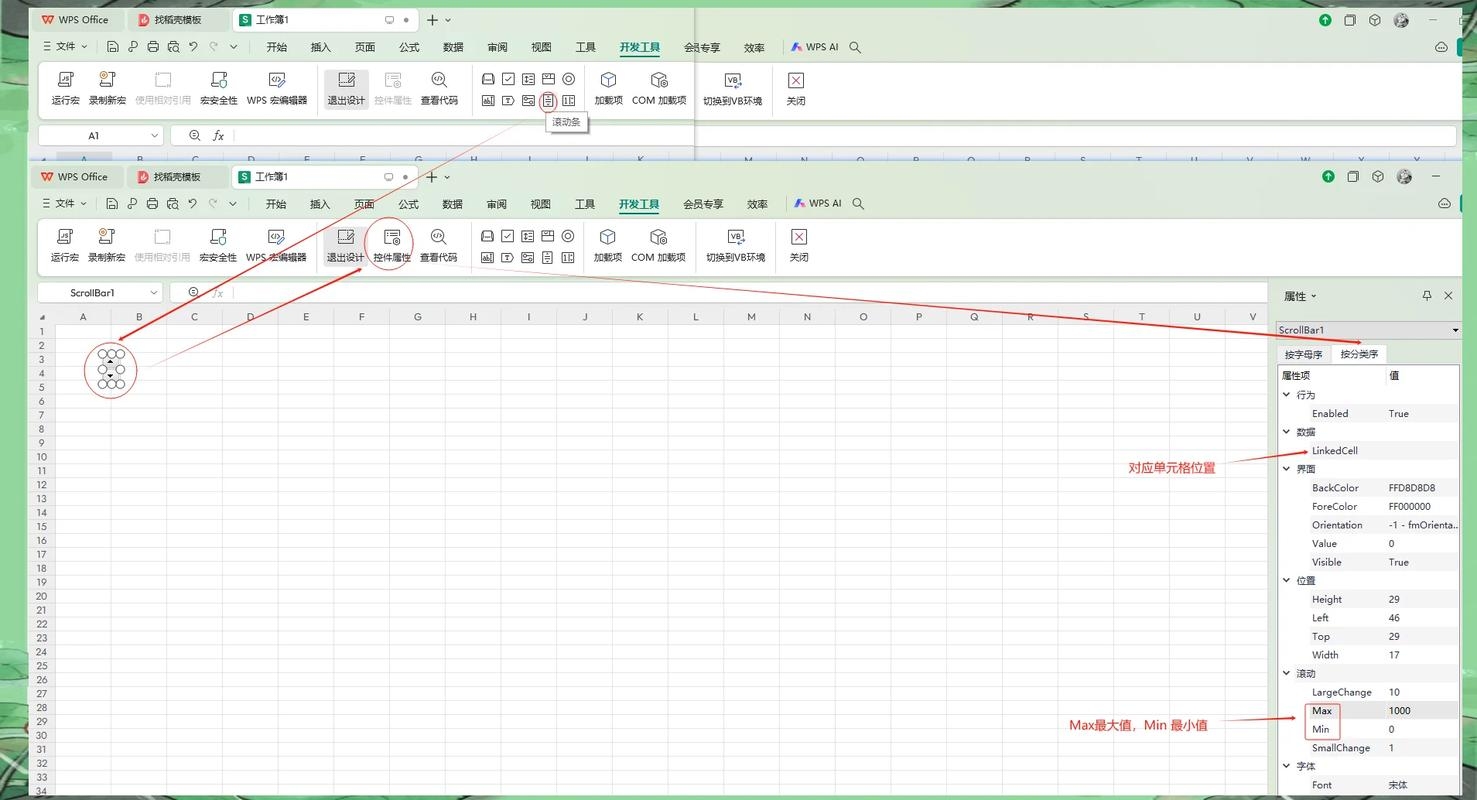The image size is (1477, 800).
Task: Click 切换到VB环境 in the lower window ribbon
Action: point(735,243)
